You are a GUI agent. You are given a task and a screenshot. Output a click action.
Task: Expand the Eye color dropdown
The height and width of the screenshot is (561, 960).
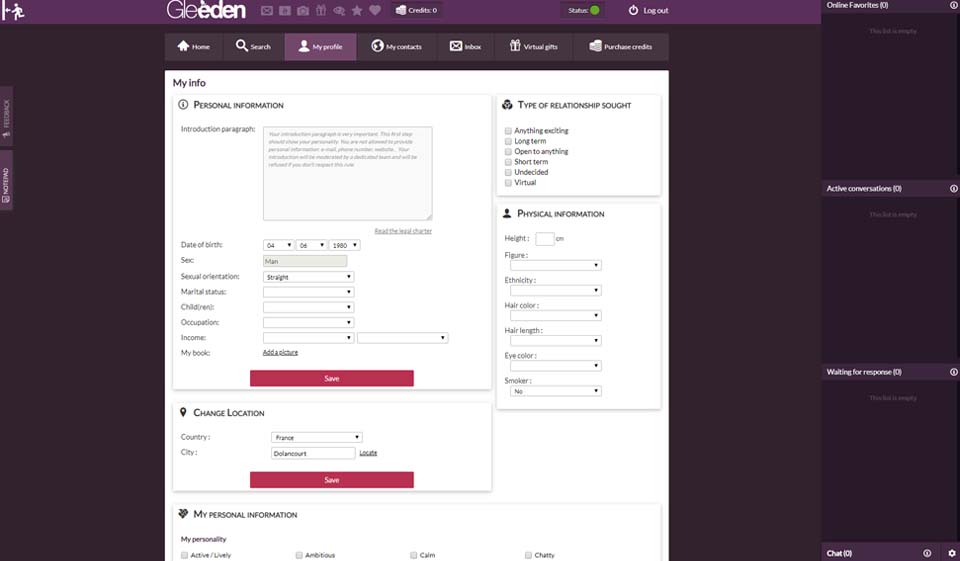click(555, 366)
